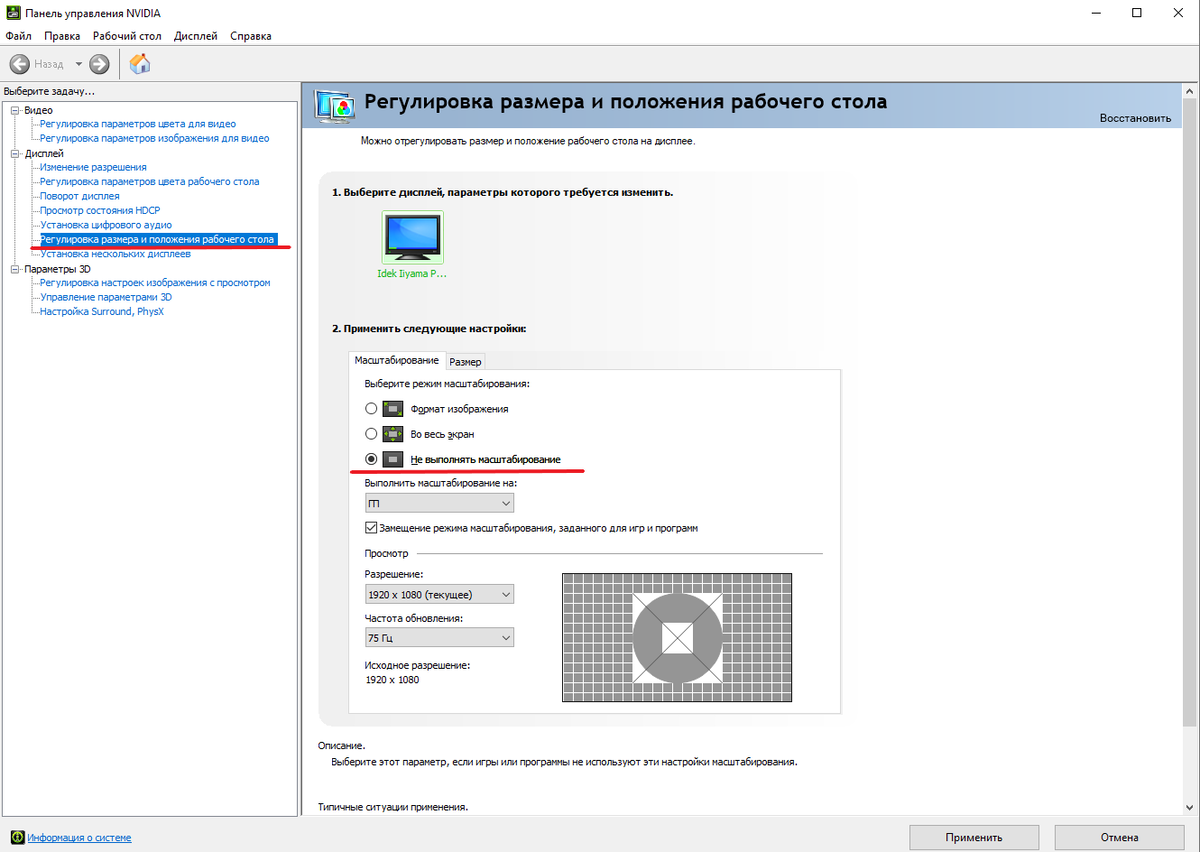Open the Файл menu
This screenshot has height=852, width=1200.
click(19, 36)
